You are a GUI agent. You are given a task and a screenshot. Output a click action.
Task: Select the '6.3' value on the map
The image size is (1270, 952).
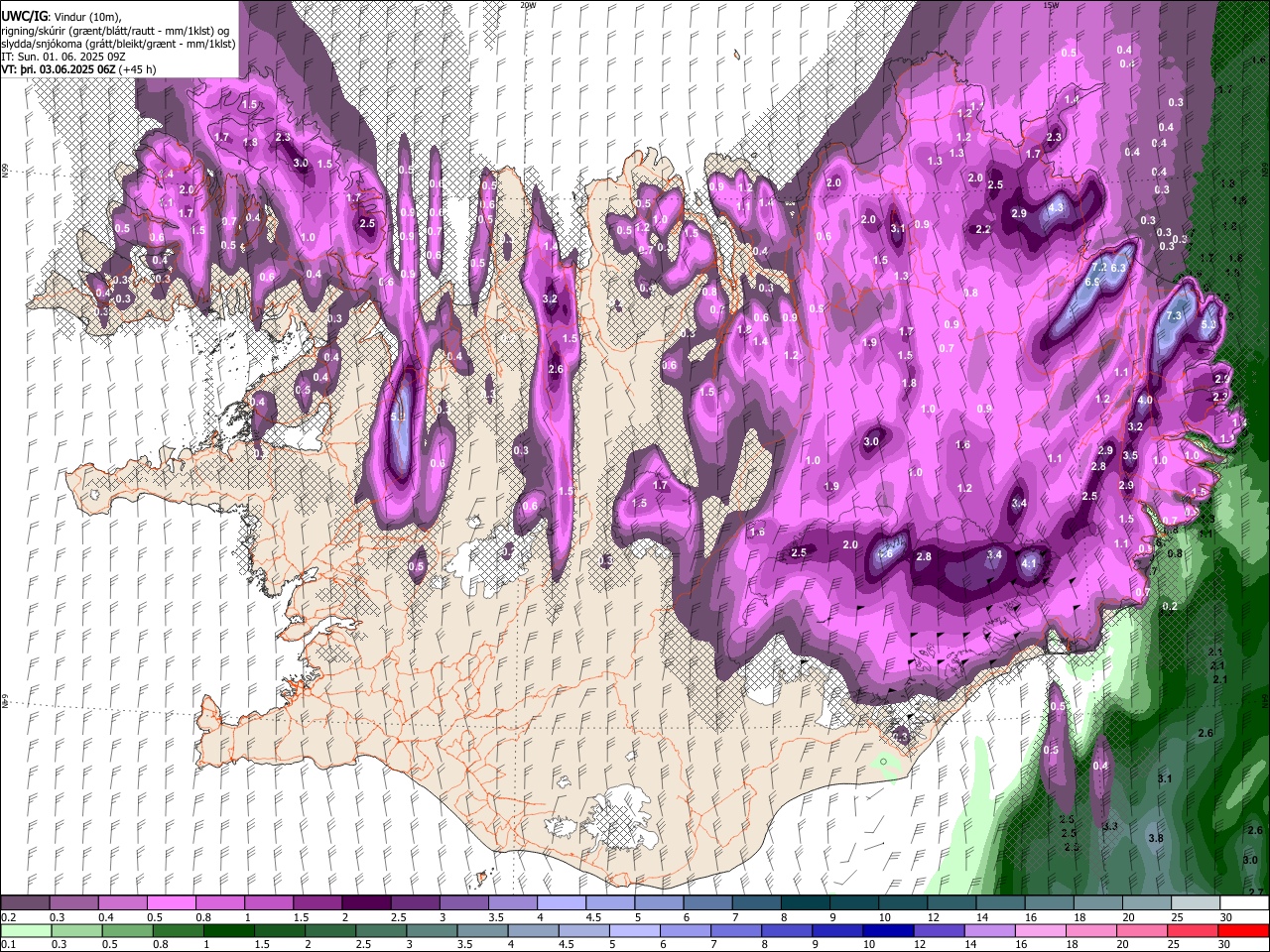[x=1118, y=268]
